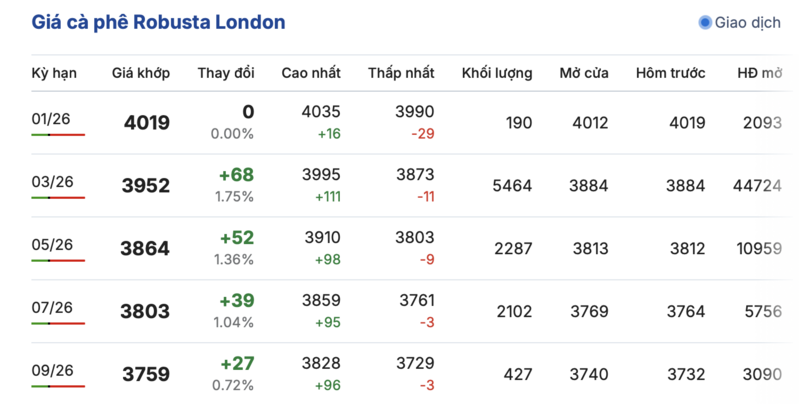
Task: Click the Cao nhất column header
Action: tap(311, 73)
